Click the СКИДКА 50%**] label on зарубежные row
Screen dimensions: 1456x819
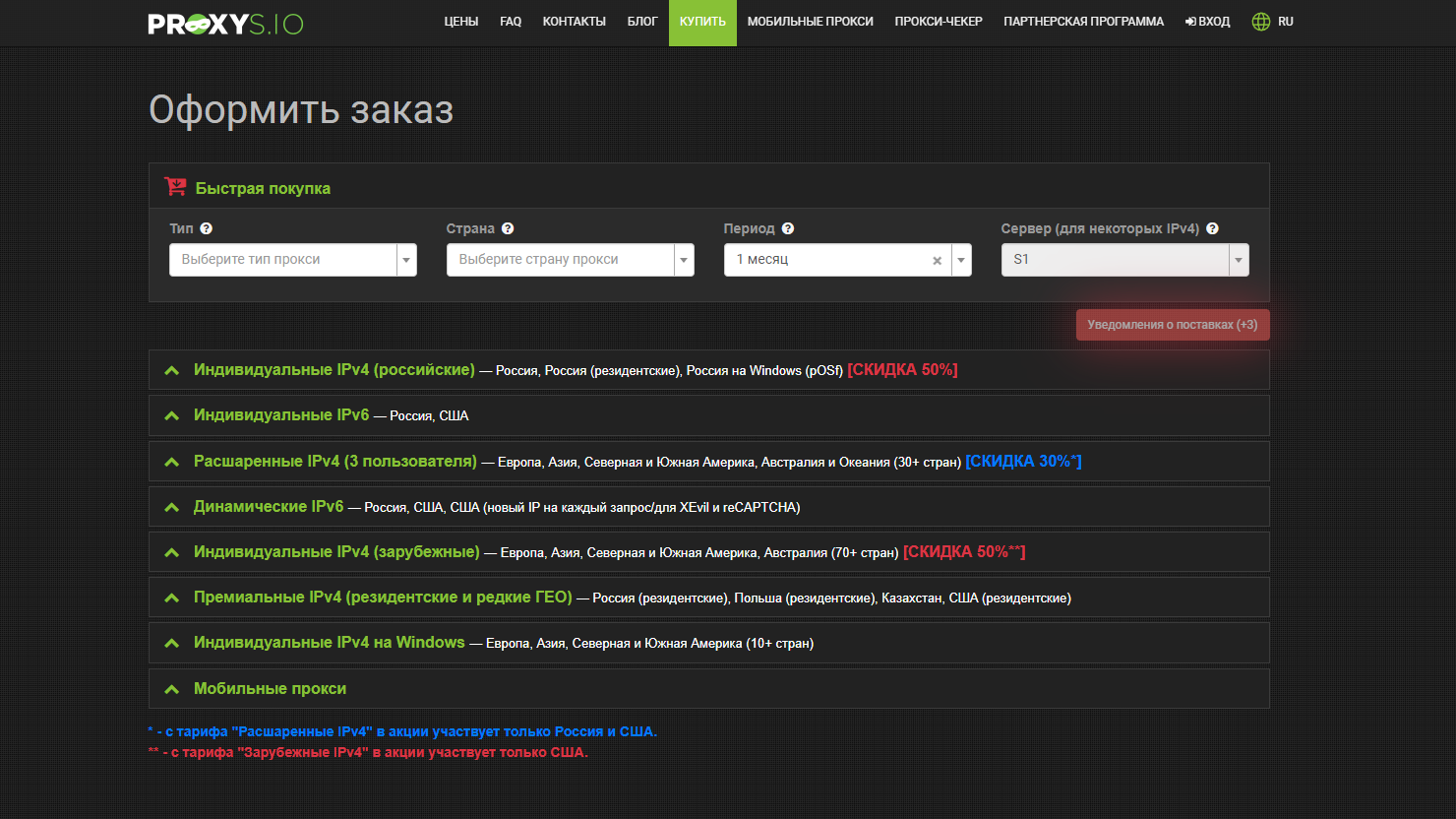964,551
